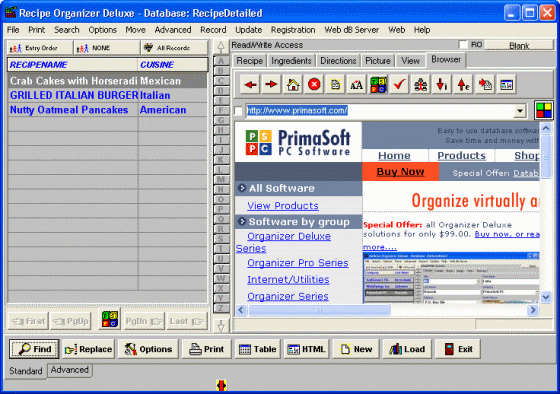This screenshot has height=394, width=560.
Task: Open the Internet/Utilities link
Action: pyautogui.click(x=288, y=280)
